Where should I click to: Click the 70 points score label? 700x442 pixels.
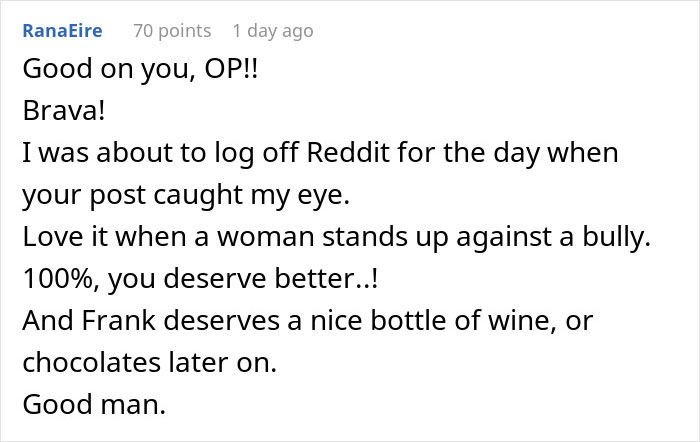172,31
